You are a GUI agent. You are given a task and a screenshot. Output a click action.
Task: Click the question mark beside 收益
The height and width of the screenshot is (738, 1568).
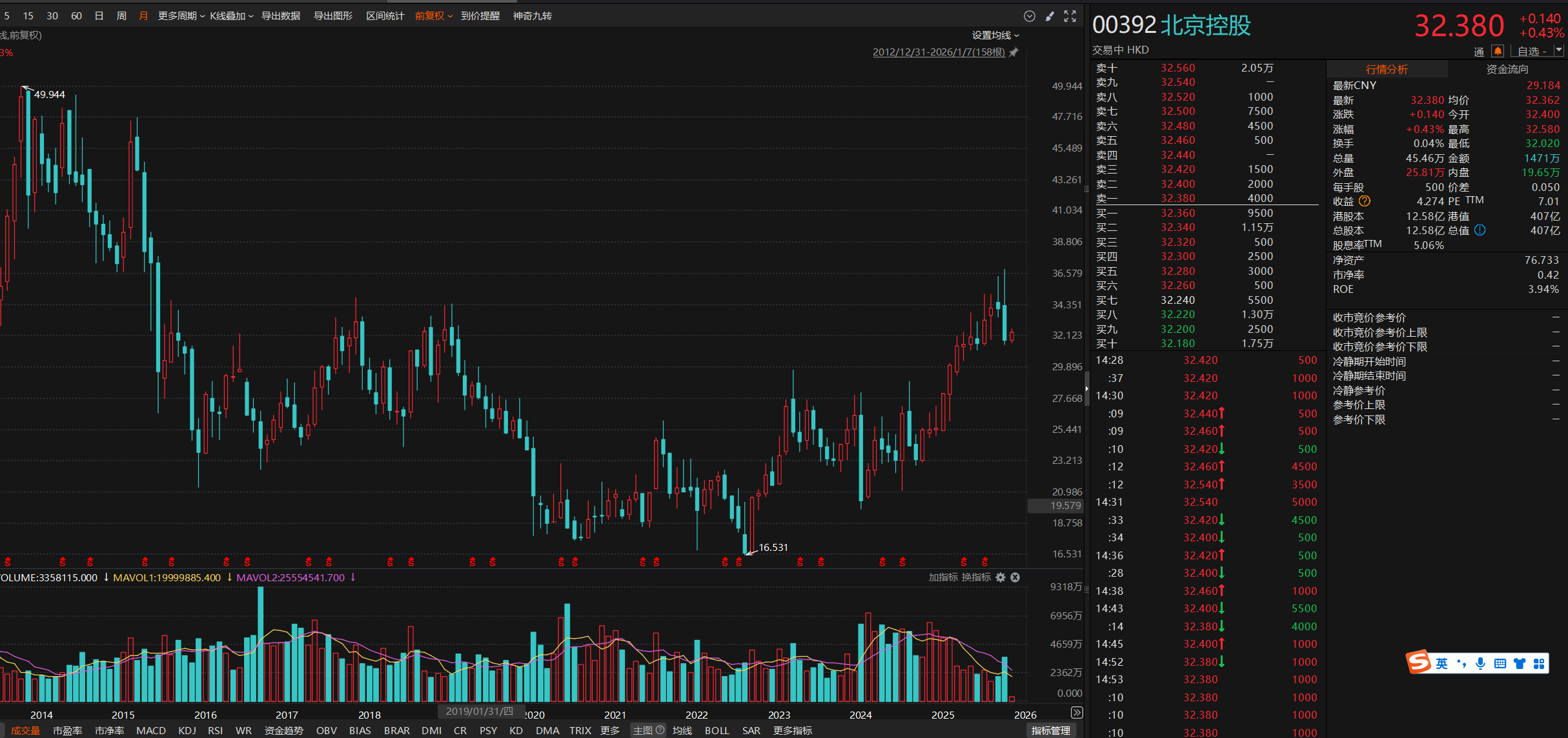(x=1364, y=201)
